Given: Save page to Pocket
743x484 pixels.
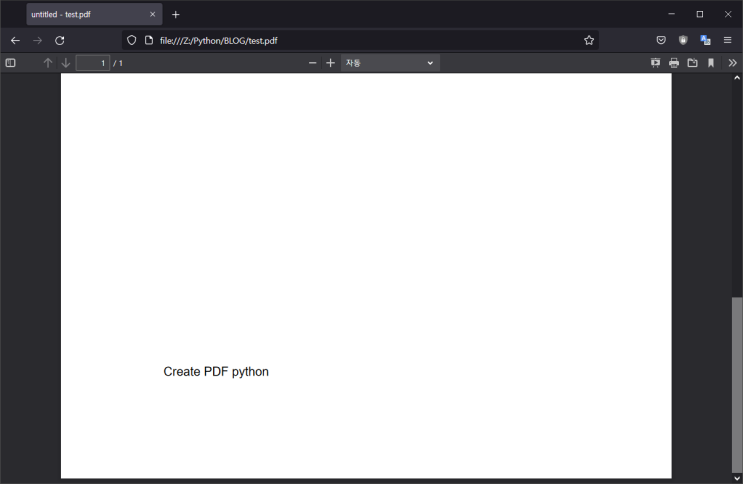Looking at the screenshot, I should click(x=661, y=40).
